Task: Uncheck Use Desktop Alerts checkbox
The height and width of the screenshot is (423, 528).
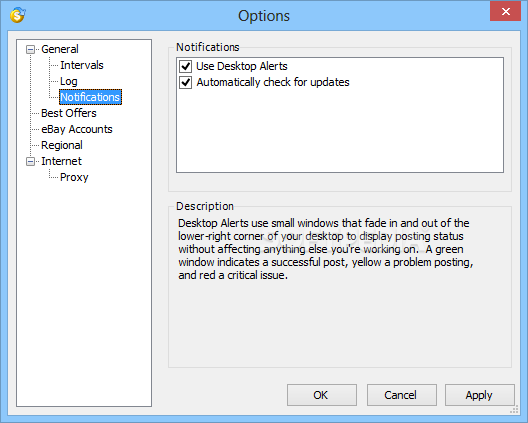Action: 186,66
